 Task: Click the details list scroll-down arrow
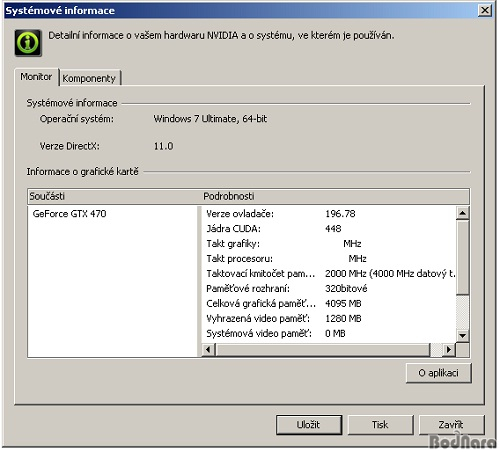[x=462, y=335]
